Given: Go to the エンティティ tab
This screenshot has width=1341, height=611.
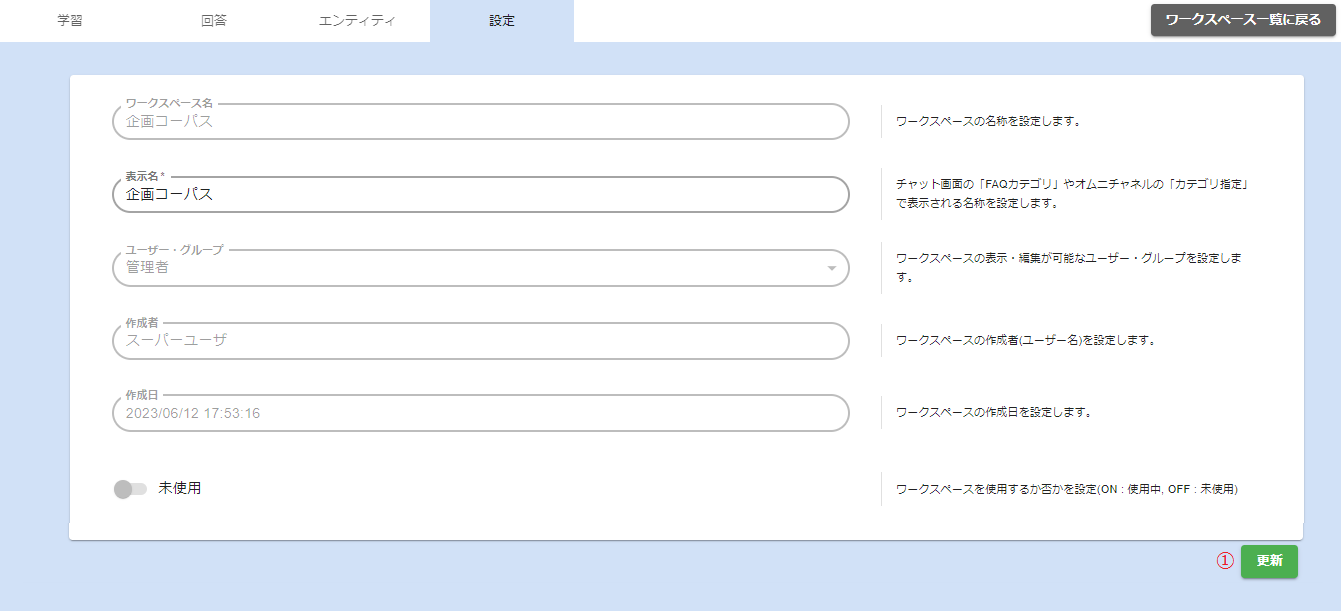Looking at the screenshot, I should (357, 21).
